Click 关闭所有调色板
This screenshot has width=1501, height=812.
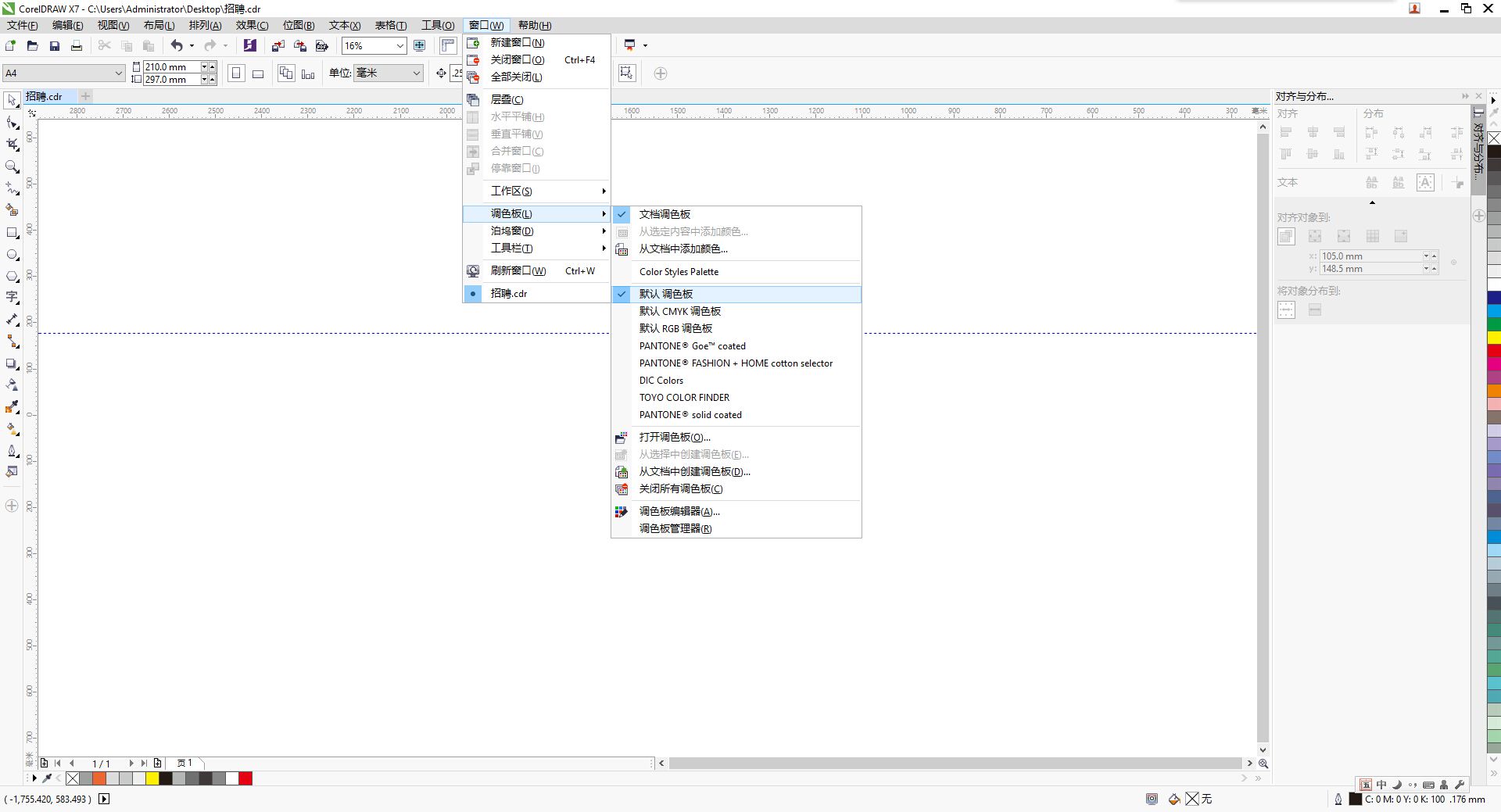[736, 489]
